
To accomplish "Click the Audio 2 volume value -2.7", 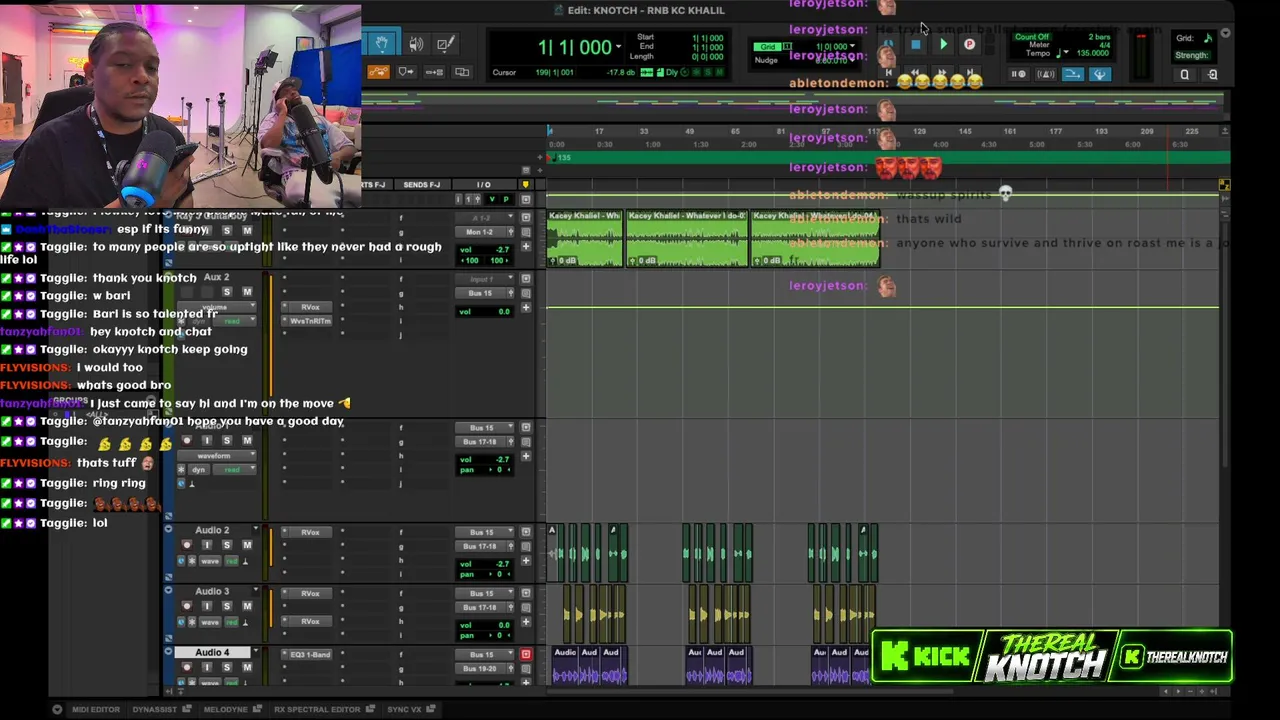I will (x=502, y=564).
